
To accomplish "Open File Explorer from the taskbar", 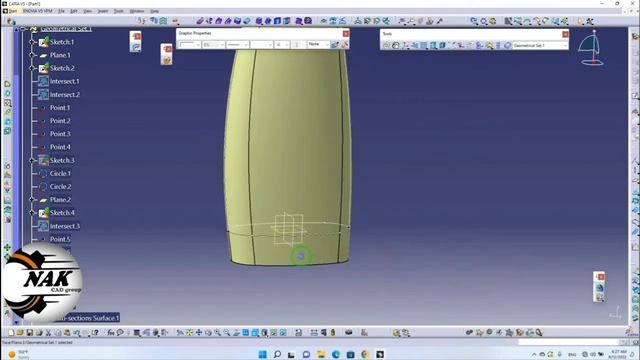I will point(321,354).
